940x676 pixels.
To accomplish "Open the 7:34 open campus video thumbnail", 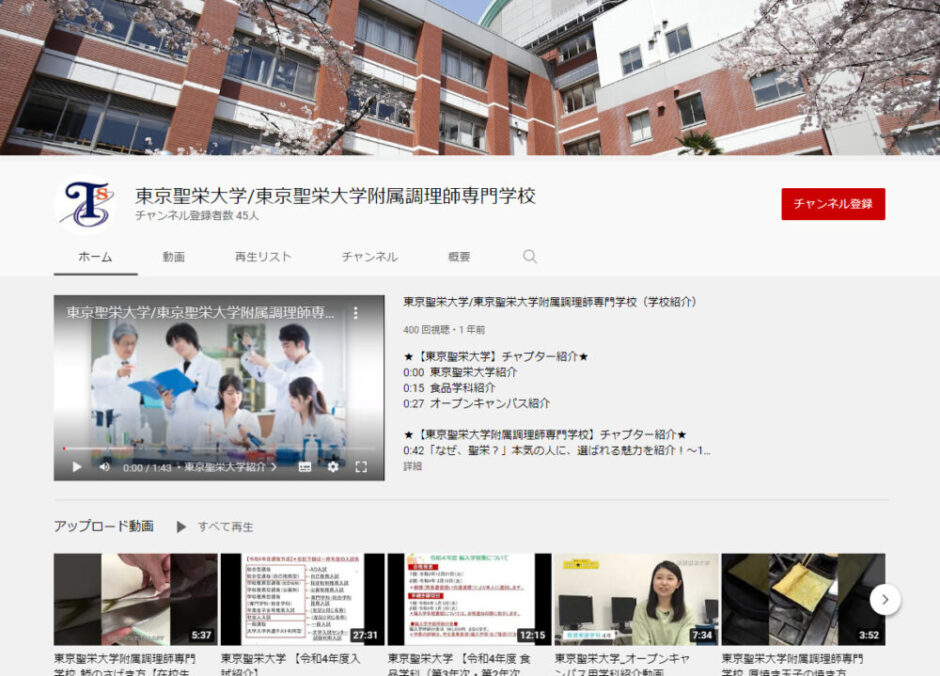I will coord(636,599).
